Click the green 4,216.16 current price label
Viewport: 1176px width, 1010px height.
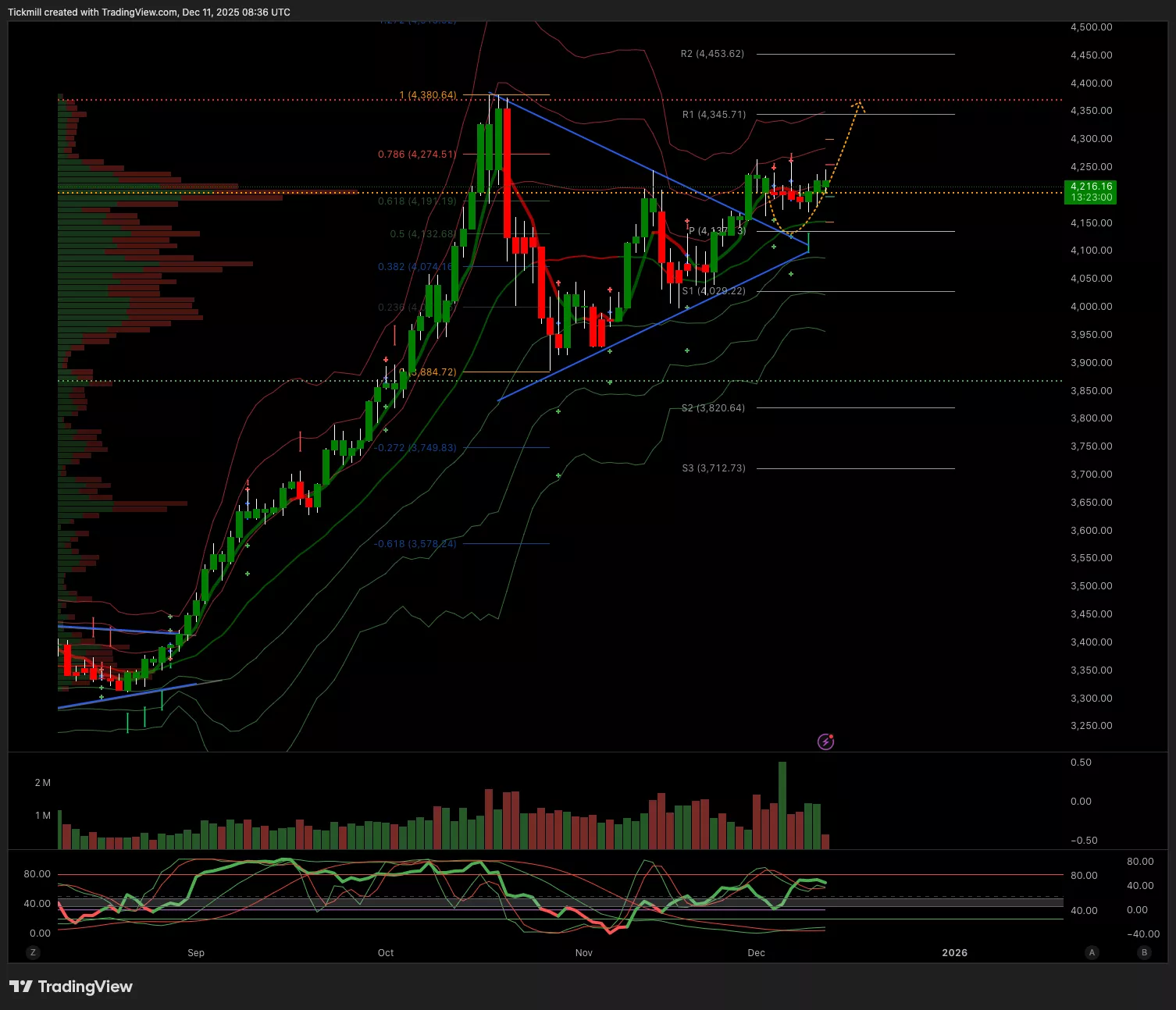[x=1090, y=192]
